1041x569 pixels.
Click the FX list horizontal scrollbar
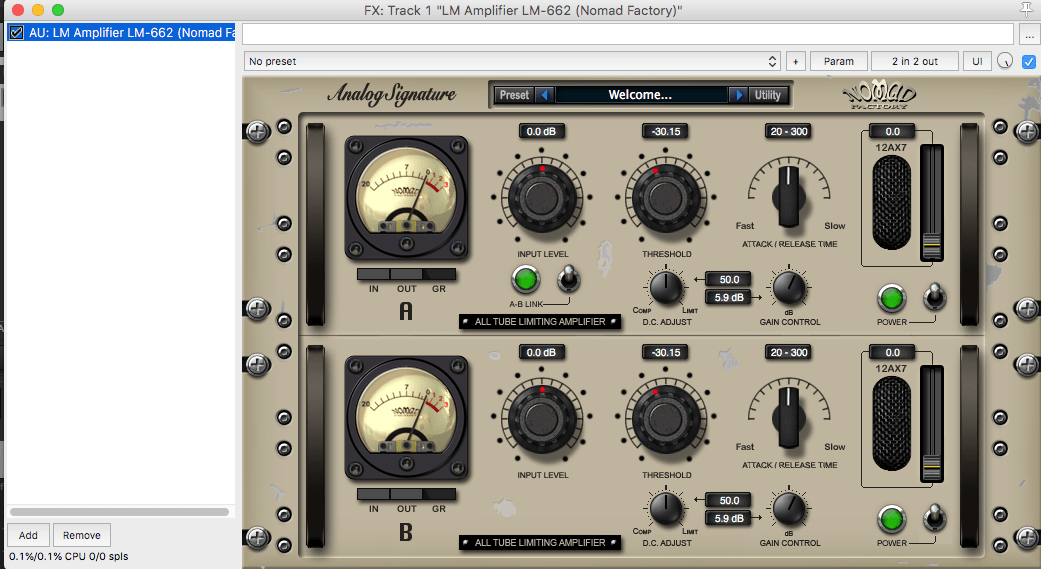[x=120, y=512]
